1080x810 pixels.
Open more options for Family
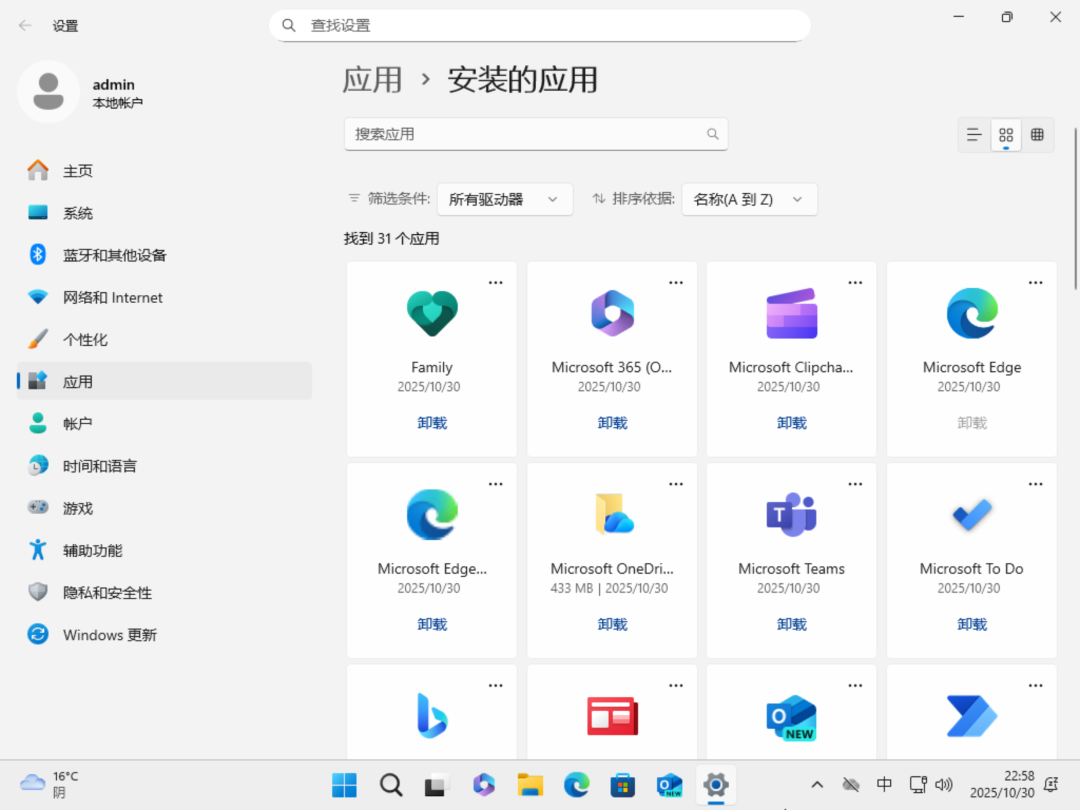pos(495,283)
